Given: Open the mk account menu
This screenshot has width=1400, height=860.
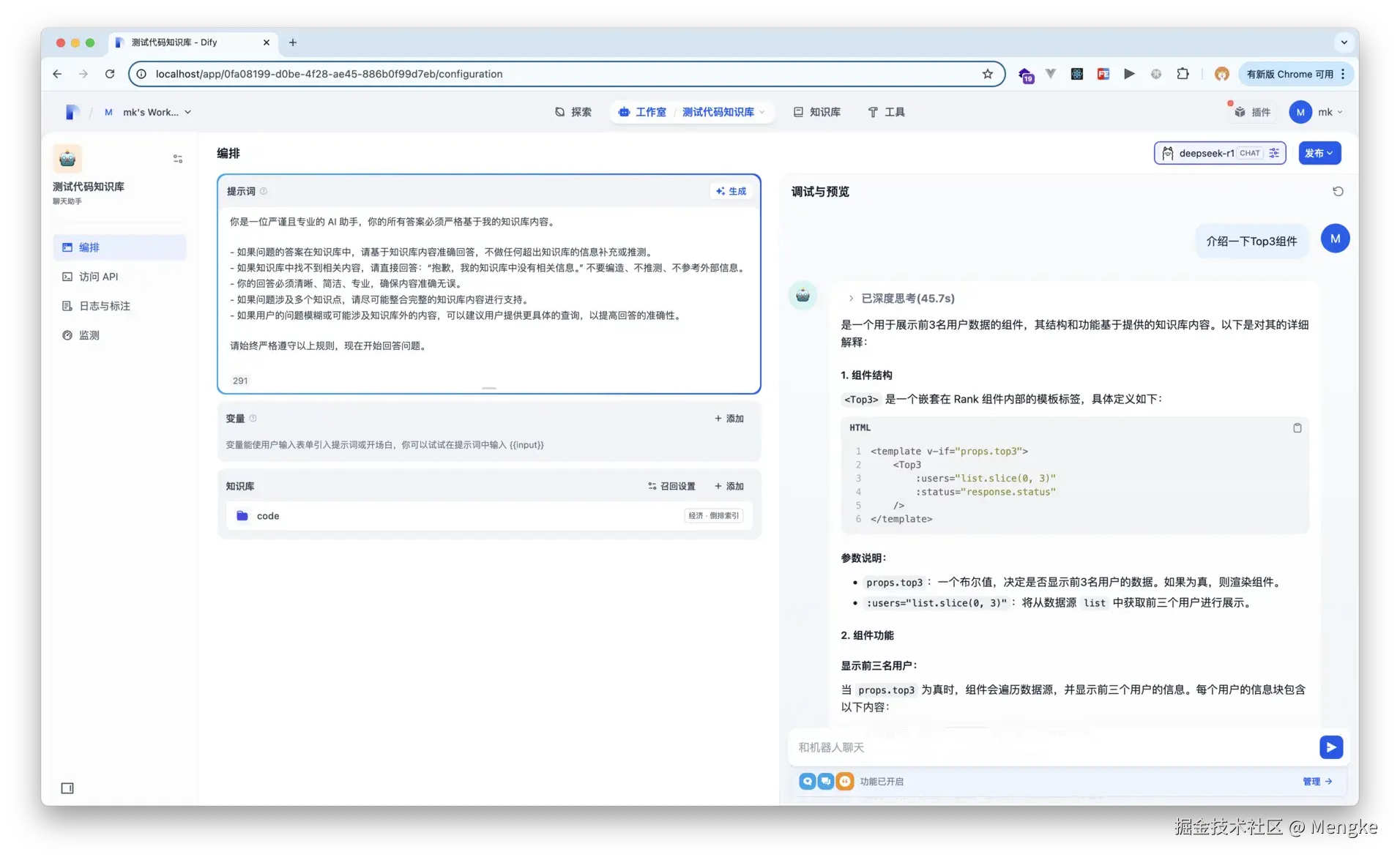Looking at the screenshot, I should 1316,112.
